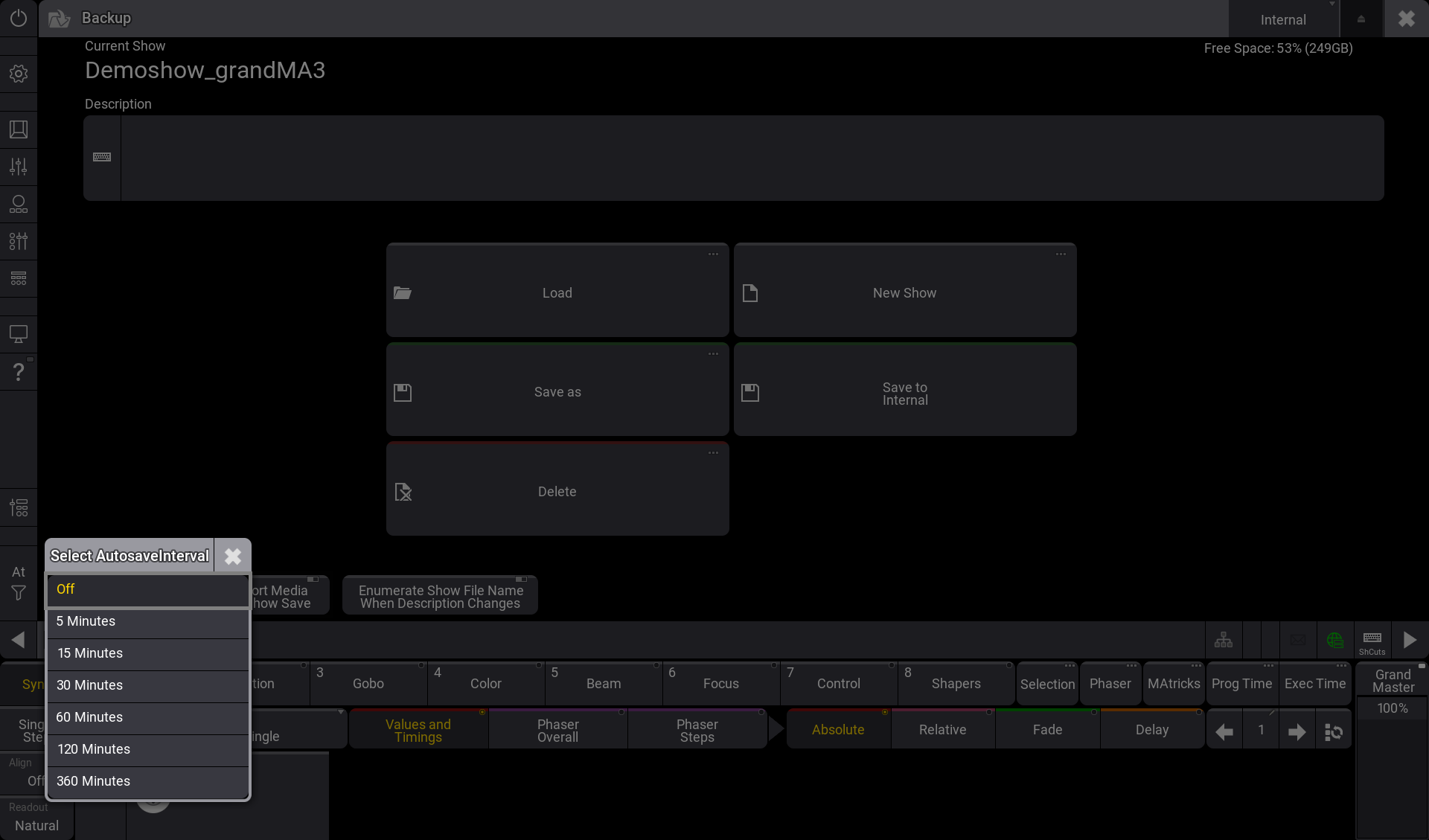Select the Shapers feature group tab

[956, 684]
